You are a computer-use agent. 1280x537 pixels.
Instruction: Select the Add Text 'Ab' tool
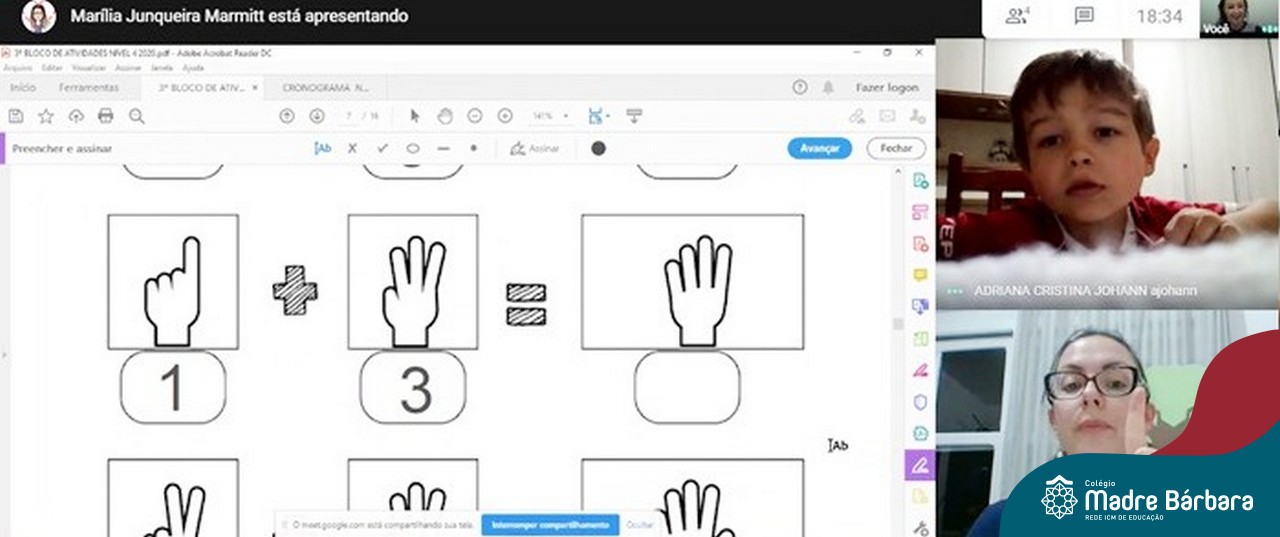click(322, 148)
